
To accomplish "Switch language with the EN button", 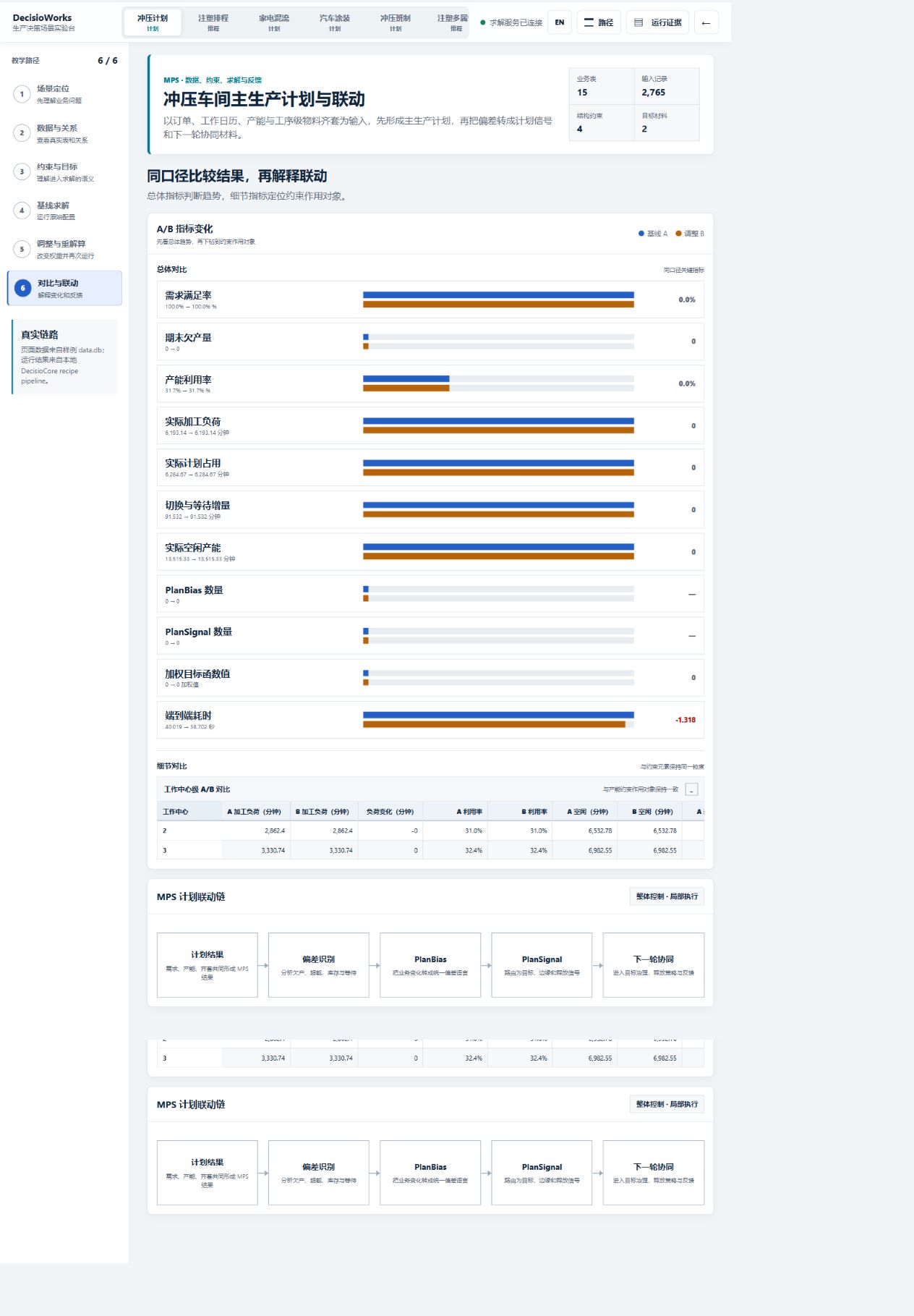I will point(560,22).
